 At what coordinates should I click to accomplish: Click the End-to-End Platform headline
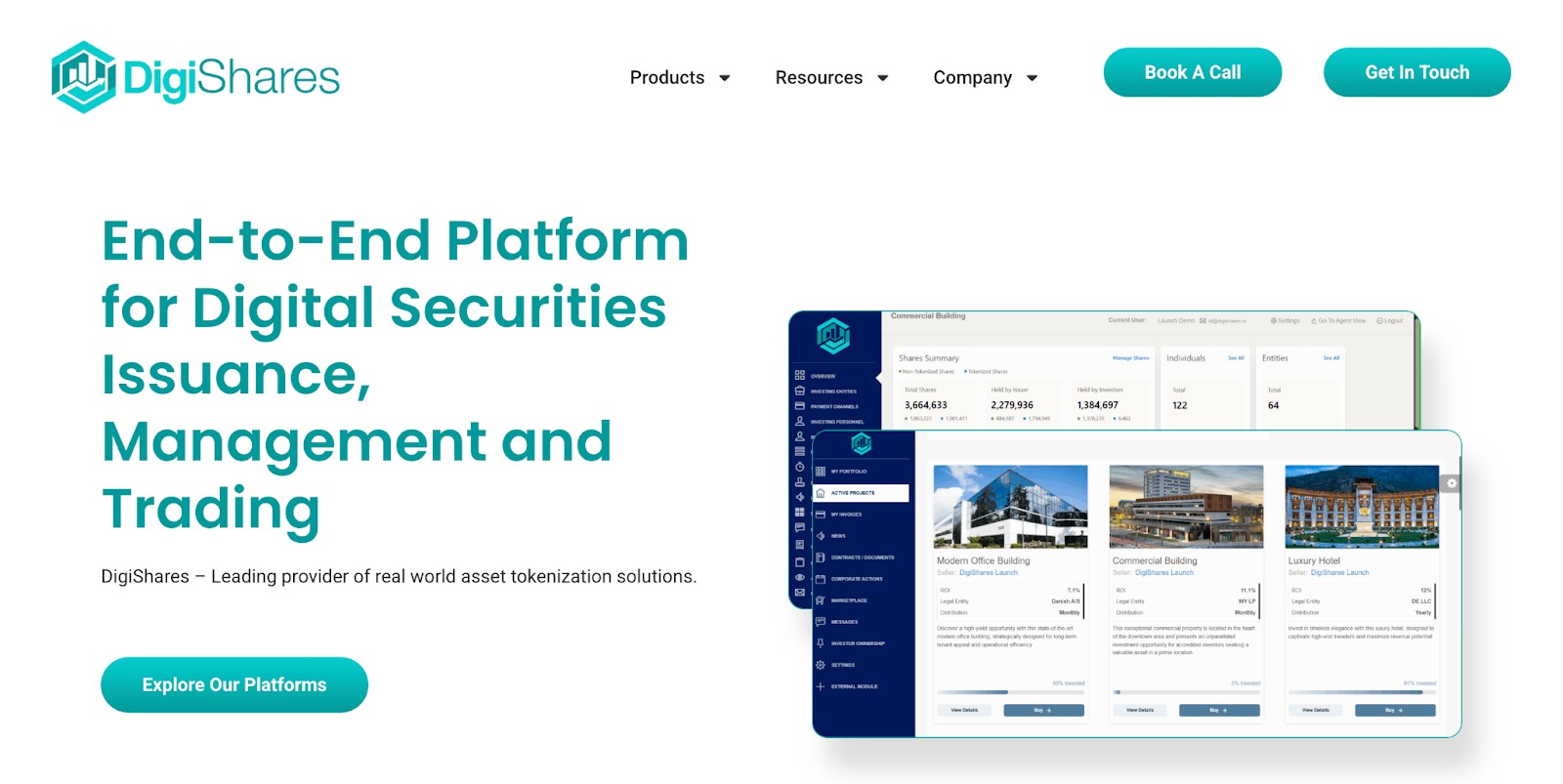click(x=396, y=374)
